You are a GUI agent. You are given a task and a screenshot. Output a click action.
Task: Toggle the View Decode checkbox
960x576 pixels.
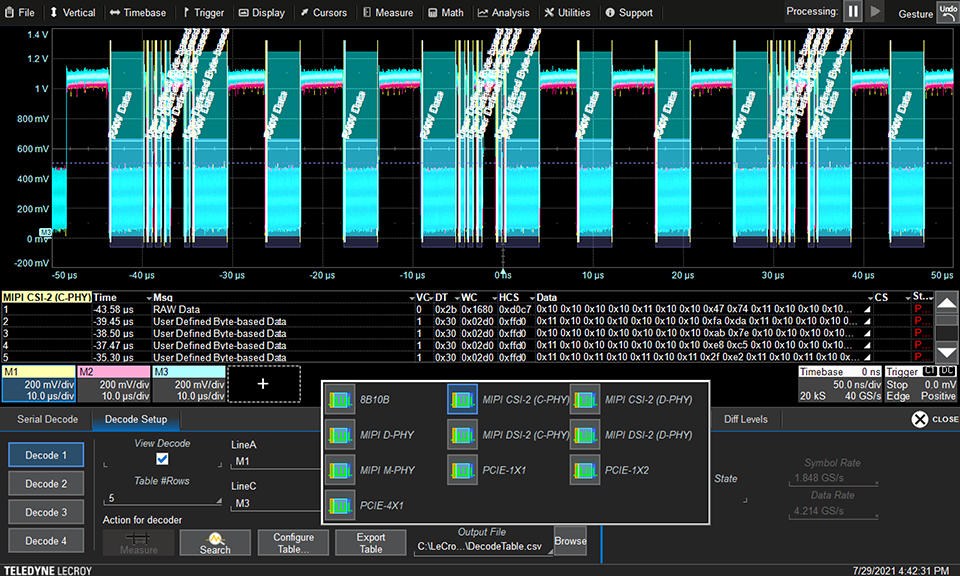162,458
